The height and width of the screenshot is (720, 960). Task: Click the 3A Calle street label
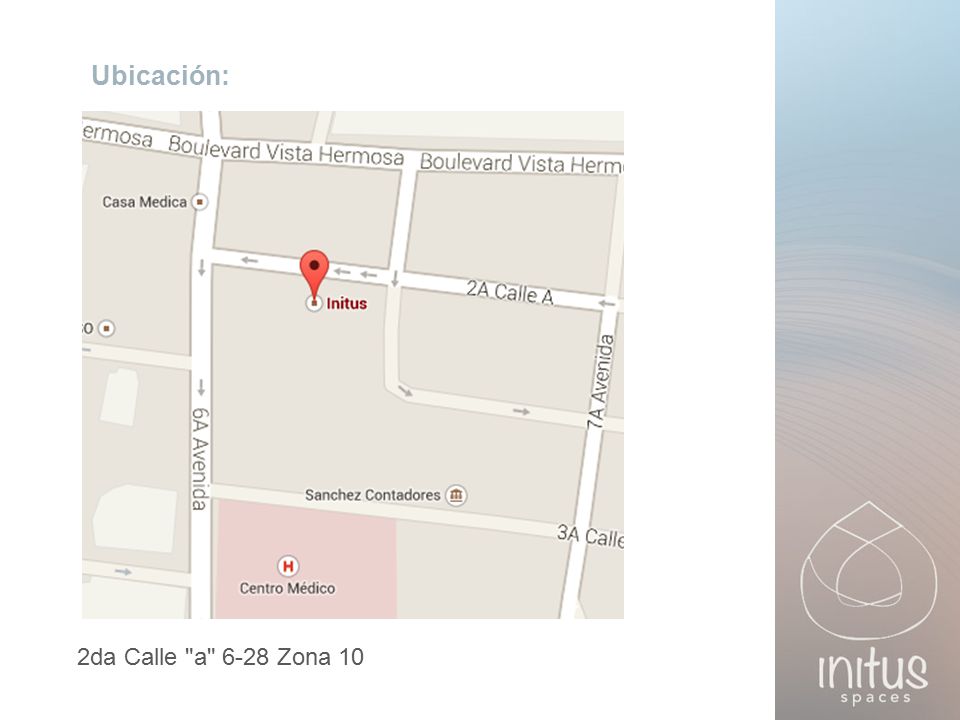coord(590,536)
